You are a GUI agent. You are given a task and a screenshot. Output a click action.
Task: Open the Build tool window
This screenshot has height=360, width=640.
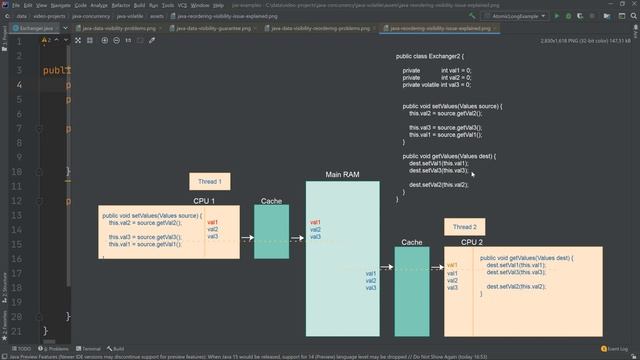[x=116, y=349]
